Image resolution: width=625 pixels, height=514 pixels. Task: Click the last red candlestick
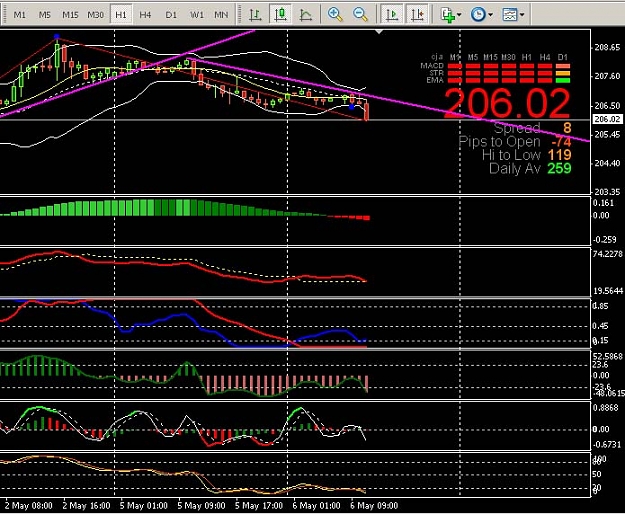(x=366, y=112)
